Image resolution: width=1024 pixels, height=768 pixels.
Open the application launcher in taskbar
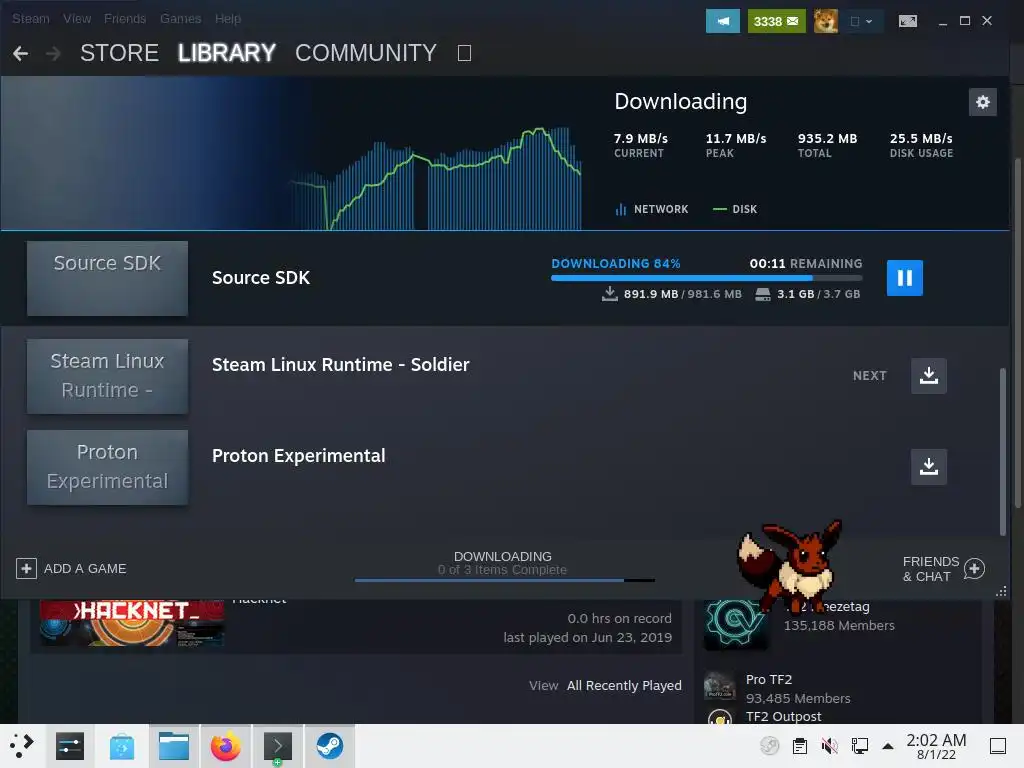click(22, 746)
